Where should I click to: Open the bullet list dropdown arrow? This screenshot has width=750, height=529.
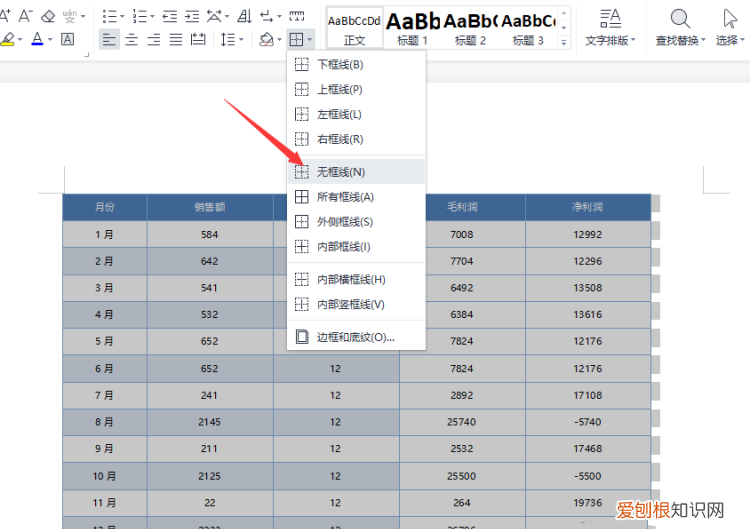pos(123,16)
